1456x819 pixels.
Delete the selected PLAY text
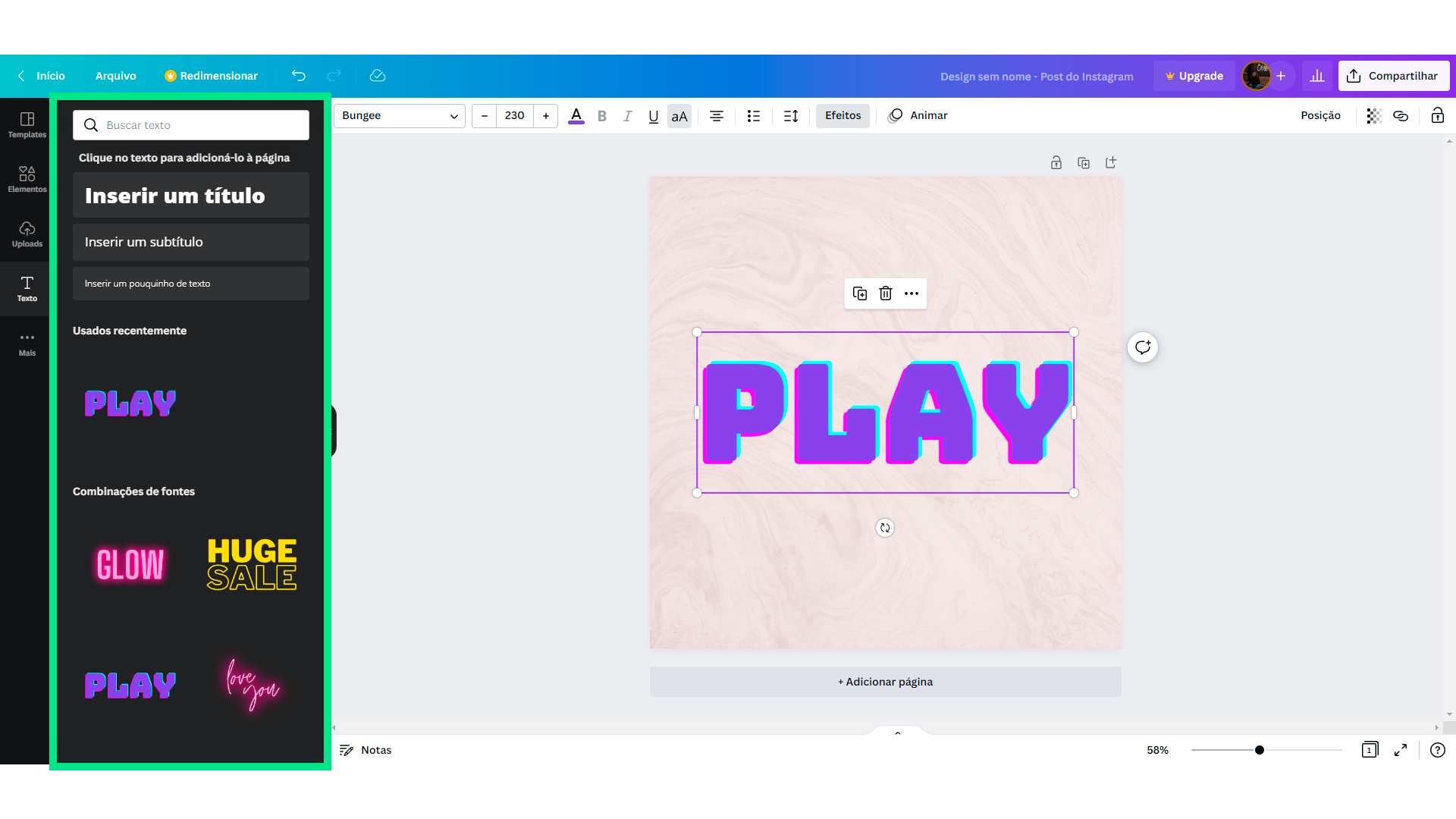click(886, 293)
